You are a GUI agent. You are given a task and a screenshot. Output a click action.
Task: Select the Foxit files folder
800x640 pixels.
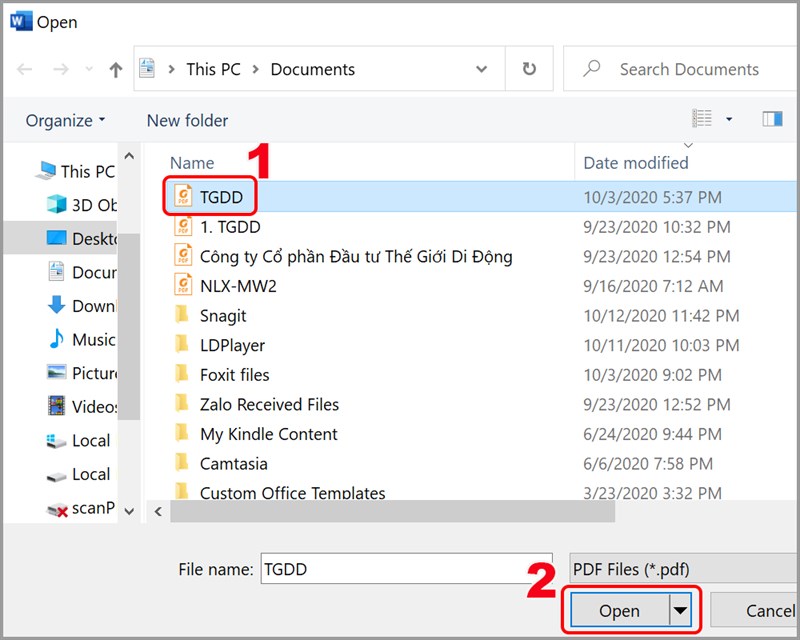click(234, 375)
